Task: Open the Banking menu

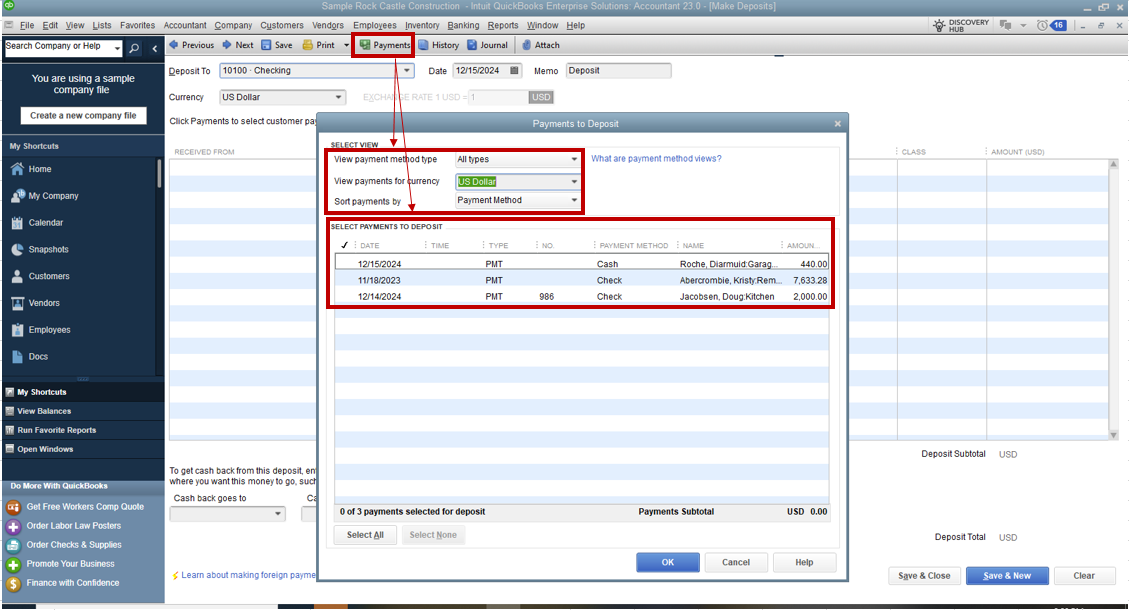Action: [x=462, y=25]
